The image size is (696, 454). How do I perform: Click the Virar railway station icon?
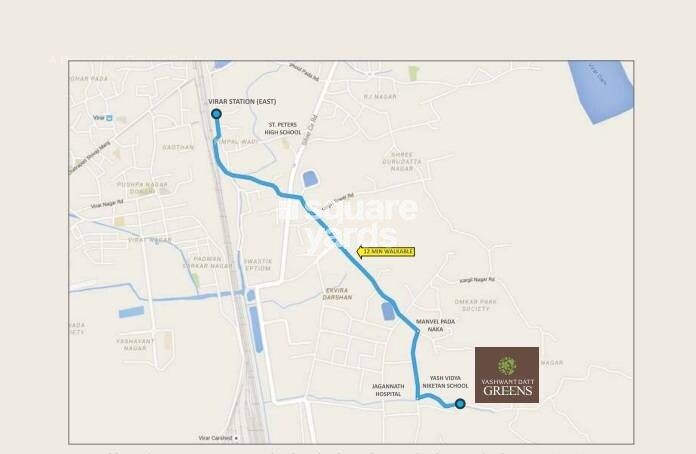tap(109, 118)
